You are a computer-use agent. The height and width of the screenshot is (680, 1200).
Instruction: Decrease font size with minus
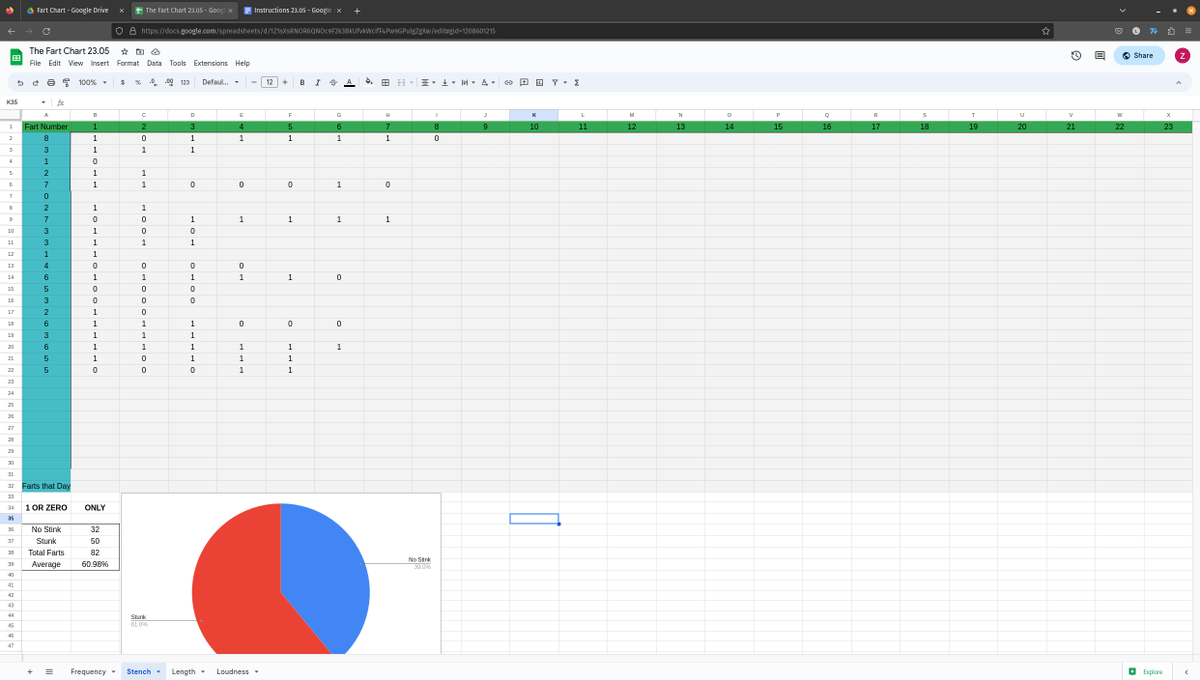254,82
